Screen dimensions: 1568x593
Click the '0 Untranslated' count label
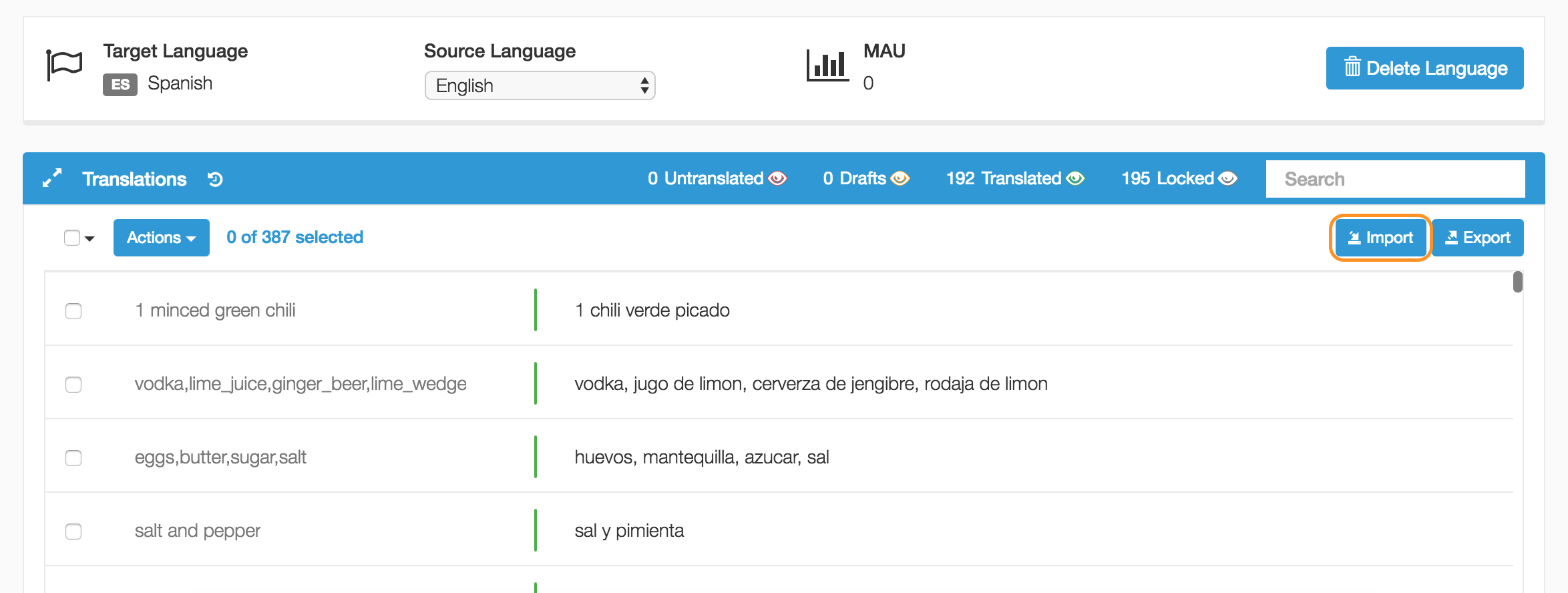[706, 178]
